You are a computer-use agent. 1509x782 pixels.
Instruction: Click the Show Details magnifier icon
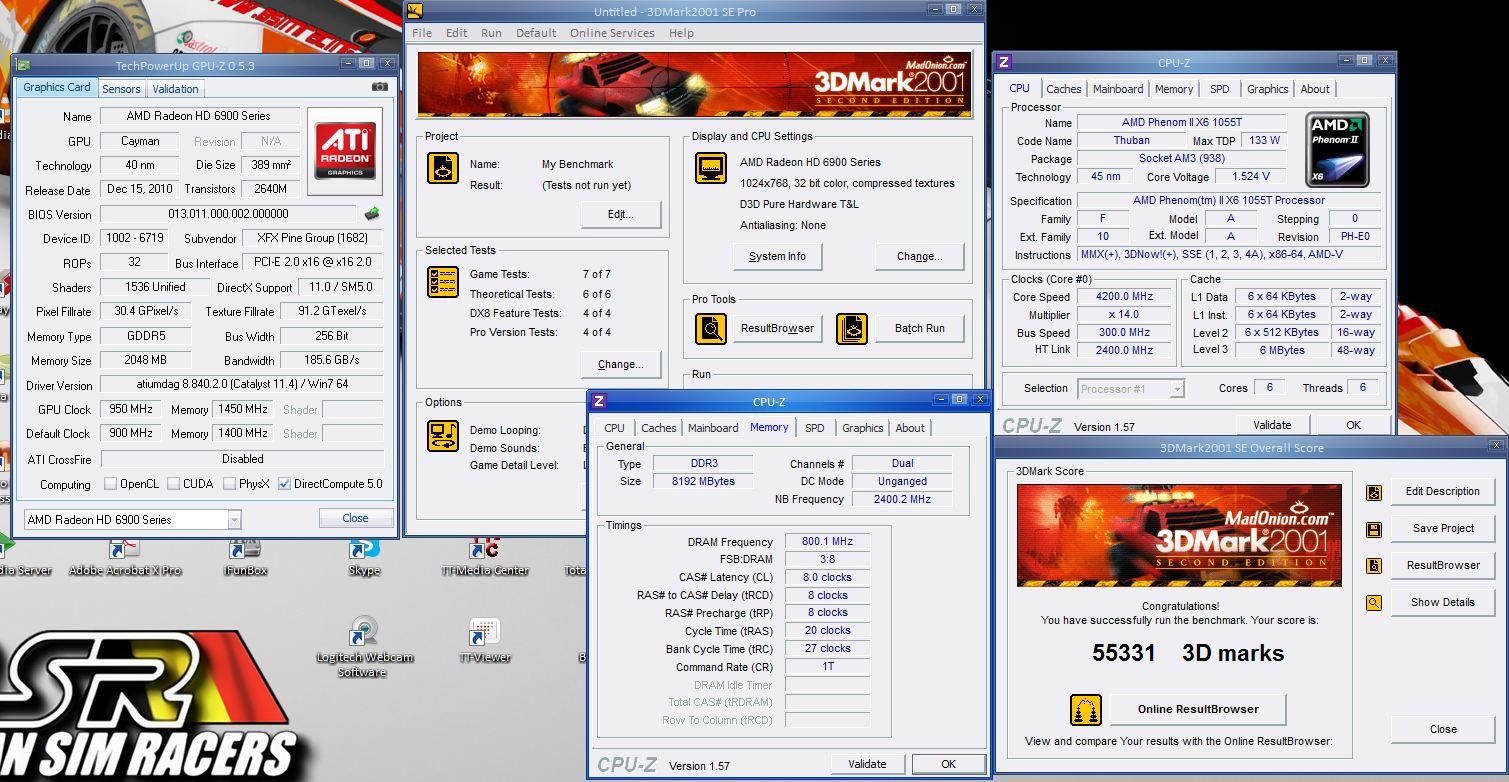(1374, 603)
